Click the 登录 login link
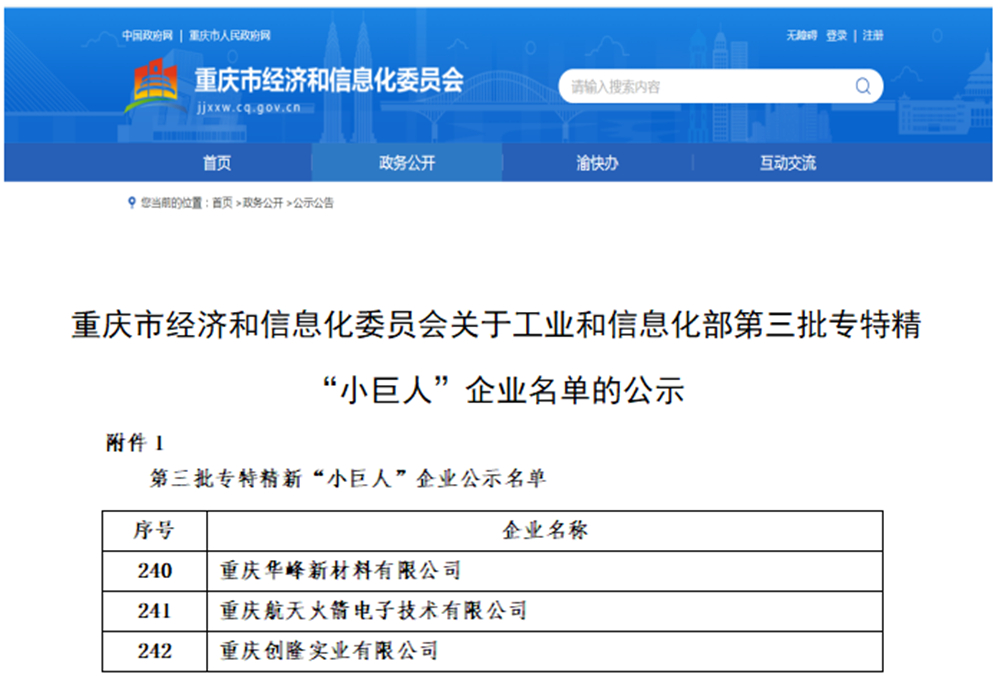 pyautogui.click(x=837, y=36)
